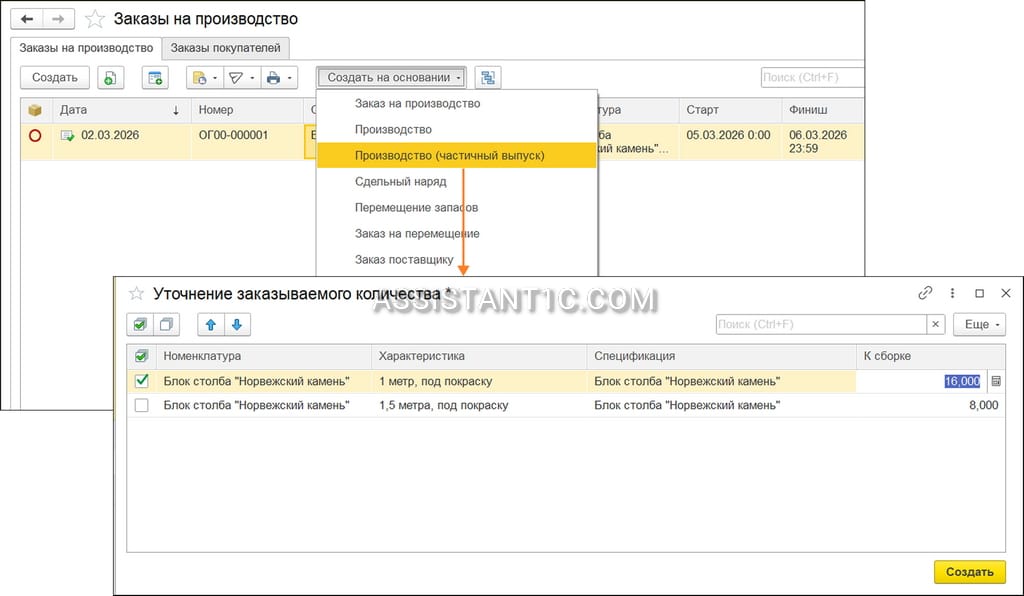1024x596 pixels.
Task: Click the order number ОГ00-000001
Action: tap(233, 135)
